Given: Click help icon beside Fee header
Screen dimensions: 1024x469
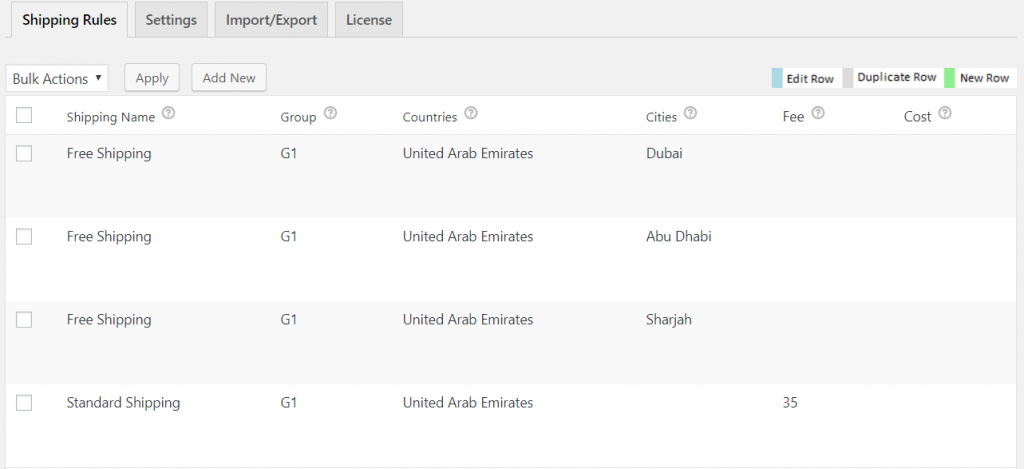Looking at the screenshot, I should point(818,115).
